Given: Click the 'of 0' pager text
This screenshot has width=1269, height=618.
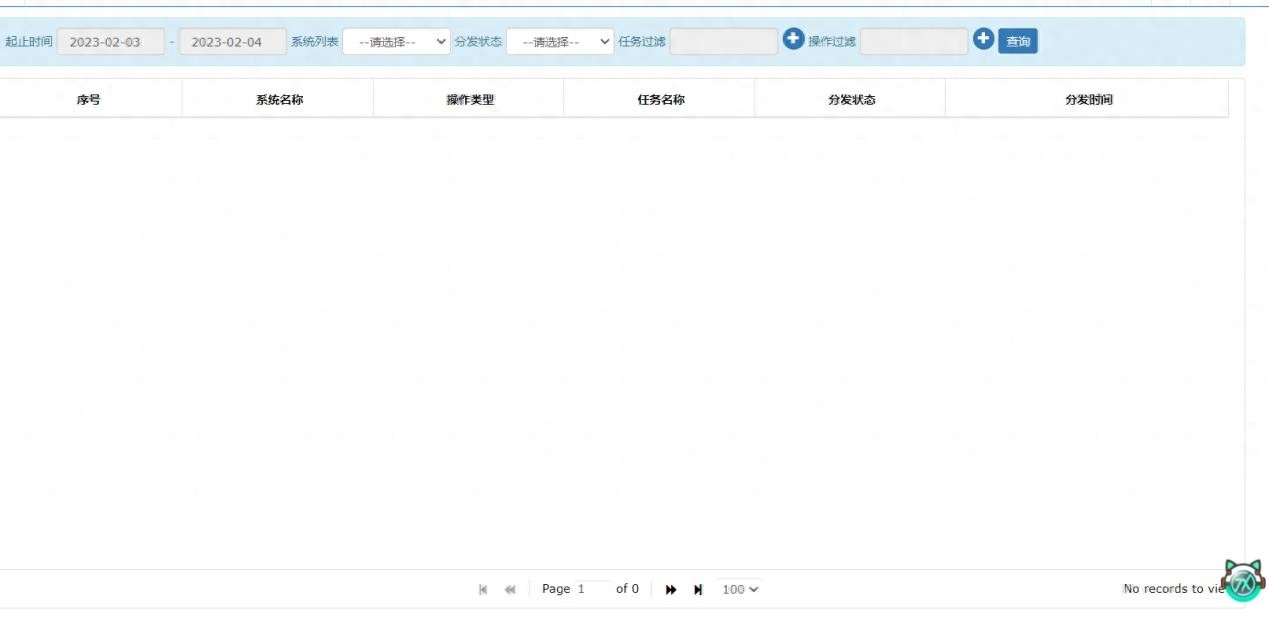Looking at the screenshot, I should pyautogui.click(x=627, y=589).
